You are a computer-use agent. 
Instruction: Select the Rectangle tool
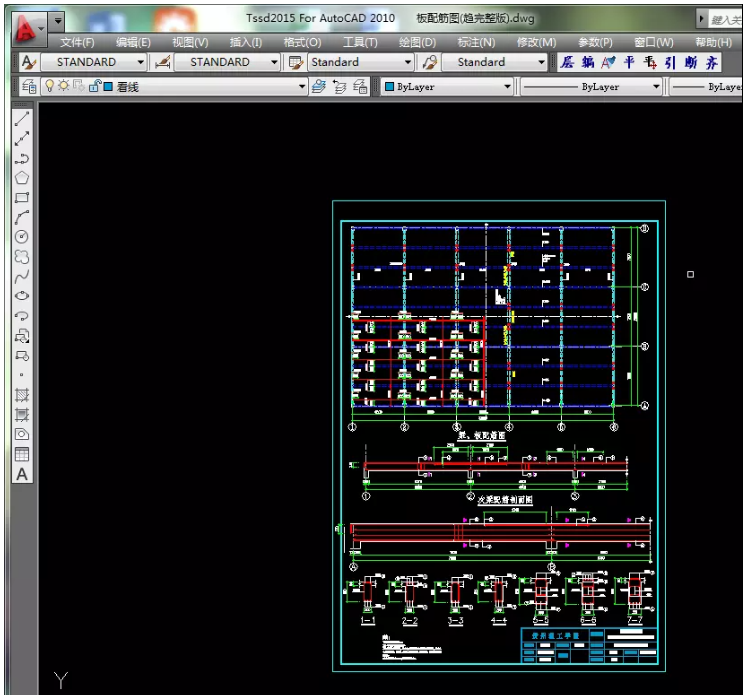(x=22, y=198)
